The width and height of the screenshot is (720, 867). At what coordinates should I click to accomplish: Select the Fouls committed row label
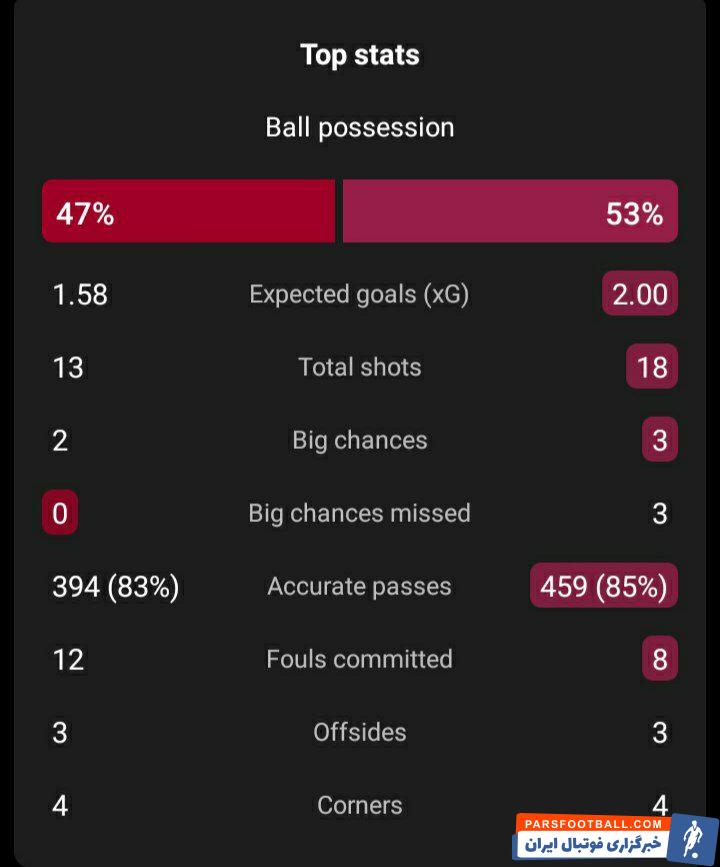pyautogui.click(x=359, y=659)
